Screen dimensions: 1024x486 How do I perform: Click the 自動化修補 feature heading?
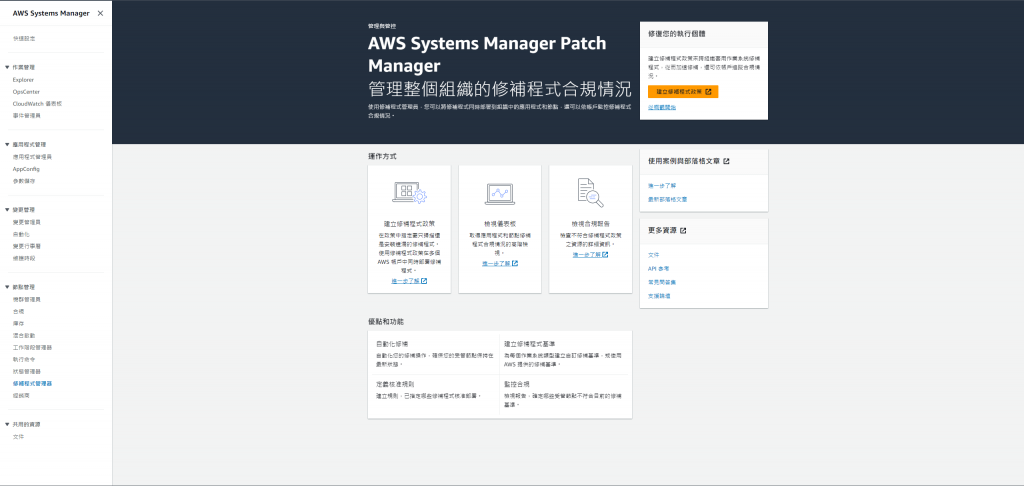(x=392, y=344)
